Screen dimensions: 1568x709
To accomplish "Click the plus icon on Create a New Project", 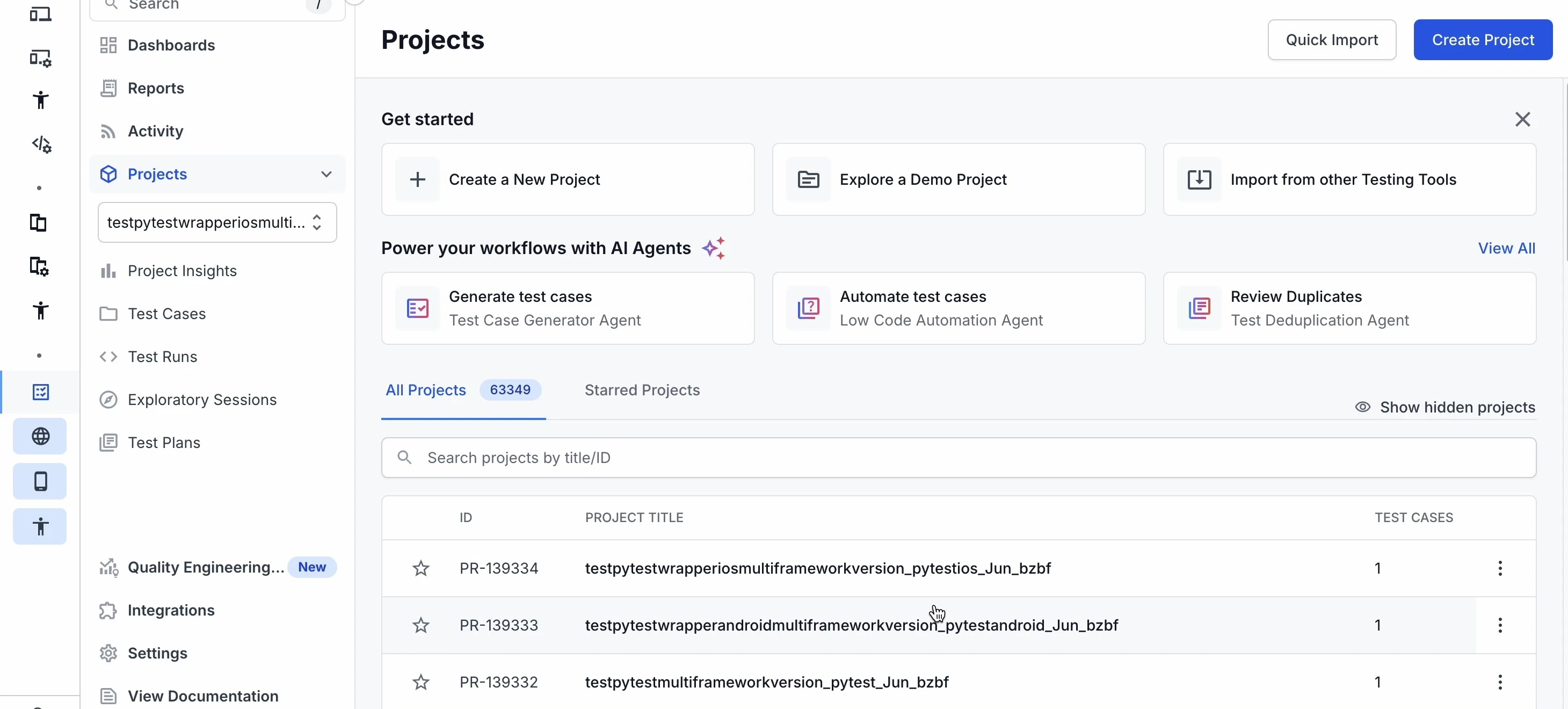I will point(418,180).
